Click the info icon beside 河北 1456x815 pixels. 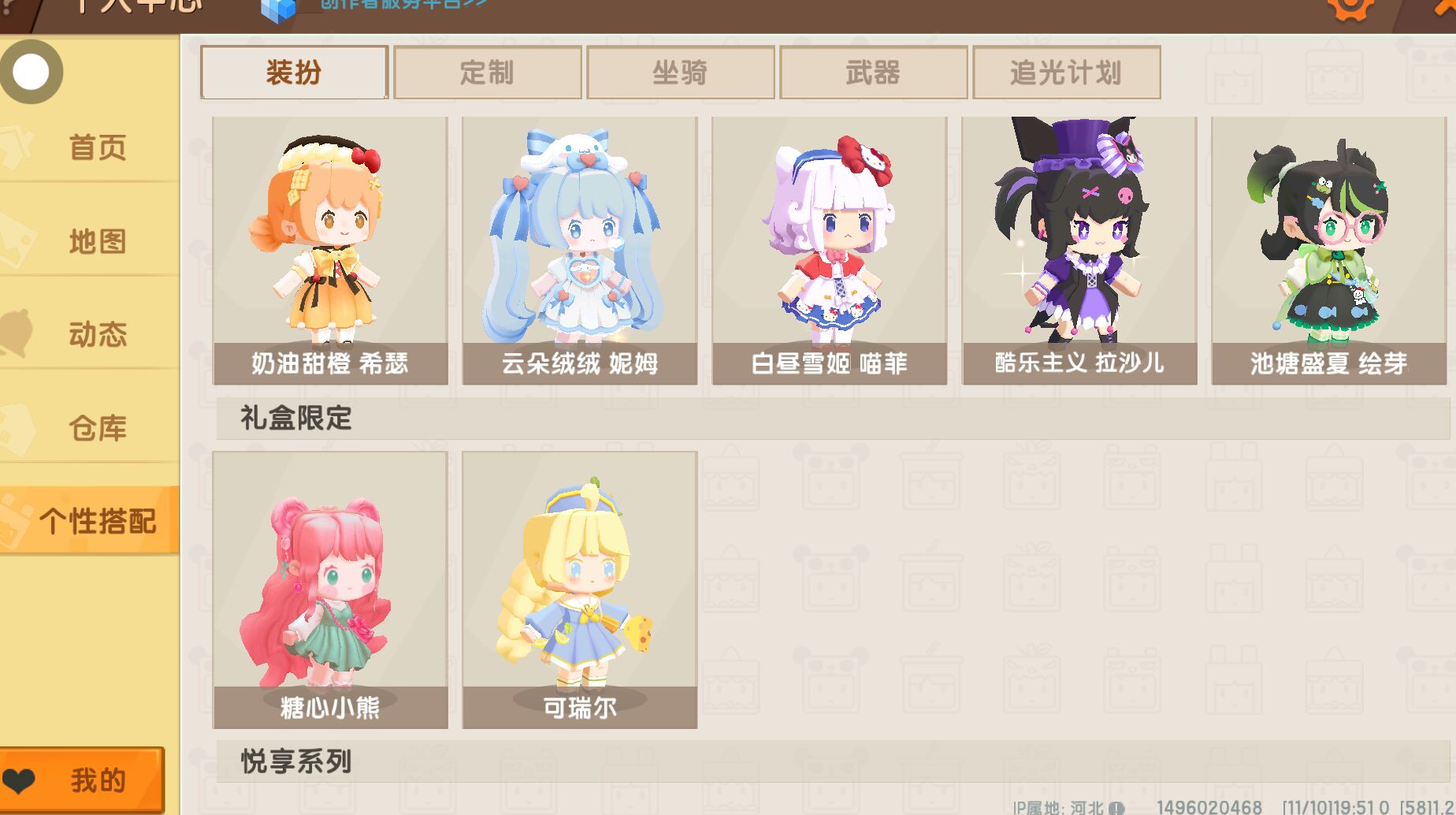tap(1116, 808)
